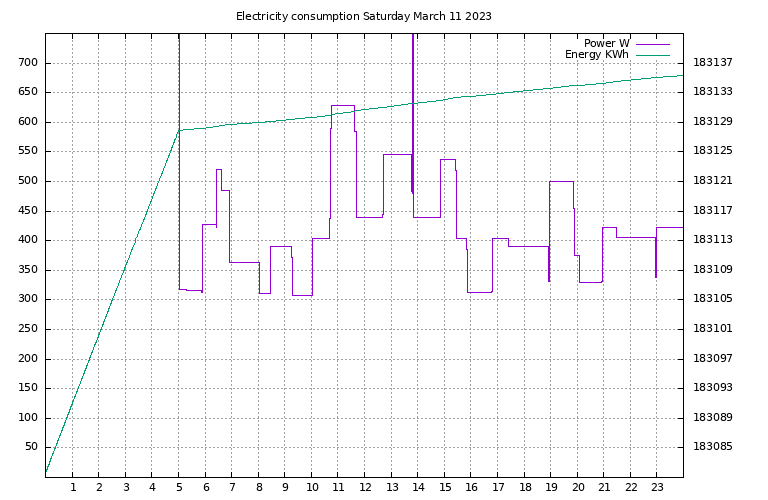This screenshot has height=500, width=768.
Task: Click hour label 7 on the x-axis
Action: click(x=232, y=488)
